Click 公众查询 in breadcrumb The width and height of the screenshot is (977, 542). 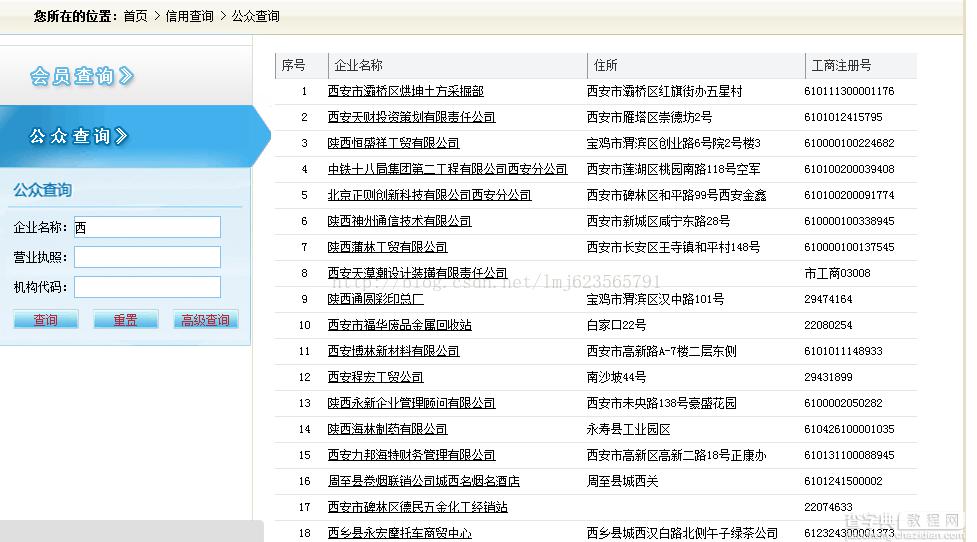pos(255,16)
